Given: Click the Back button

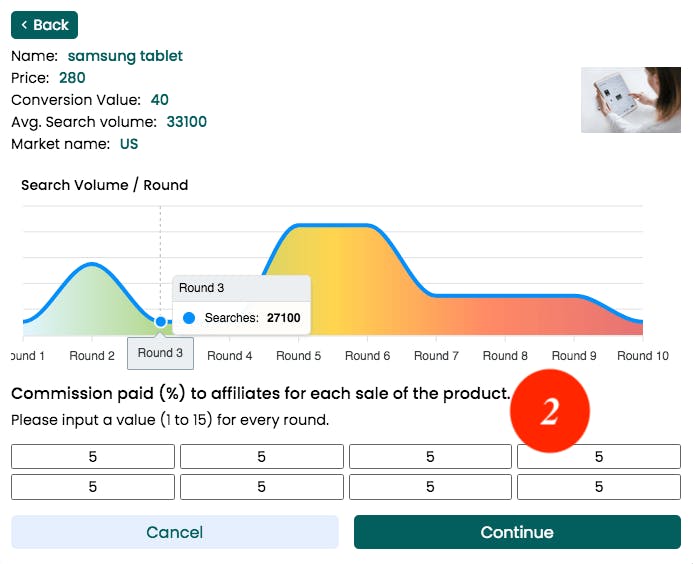Looking at the screenshot, I should click(44, 25).
